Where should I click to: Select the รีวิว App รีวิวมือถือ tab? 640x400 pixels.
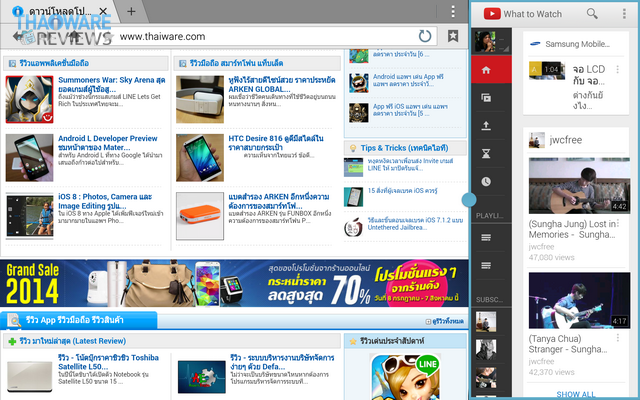pyautogui.click(x=78, y=320)
